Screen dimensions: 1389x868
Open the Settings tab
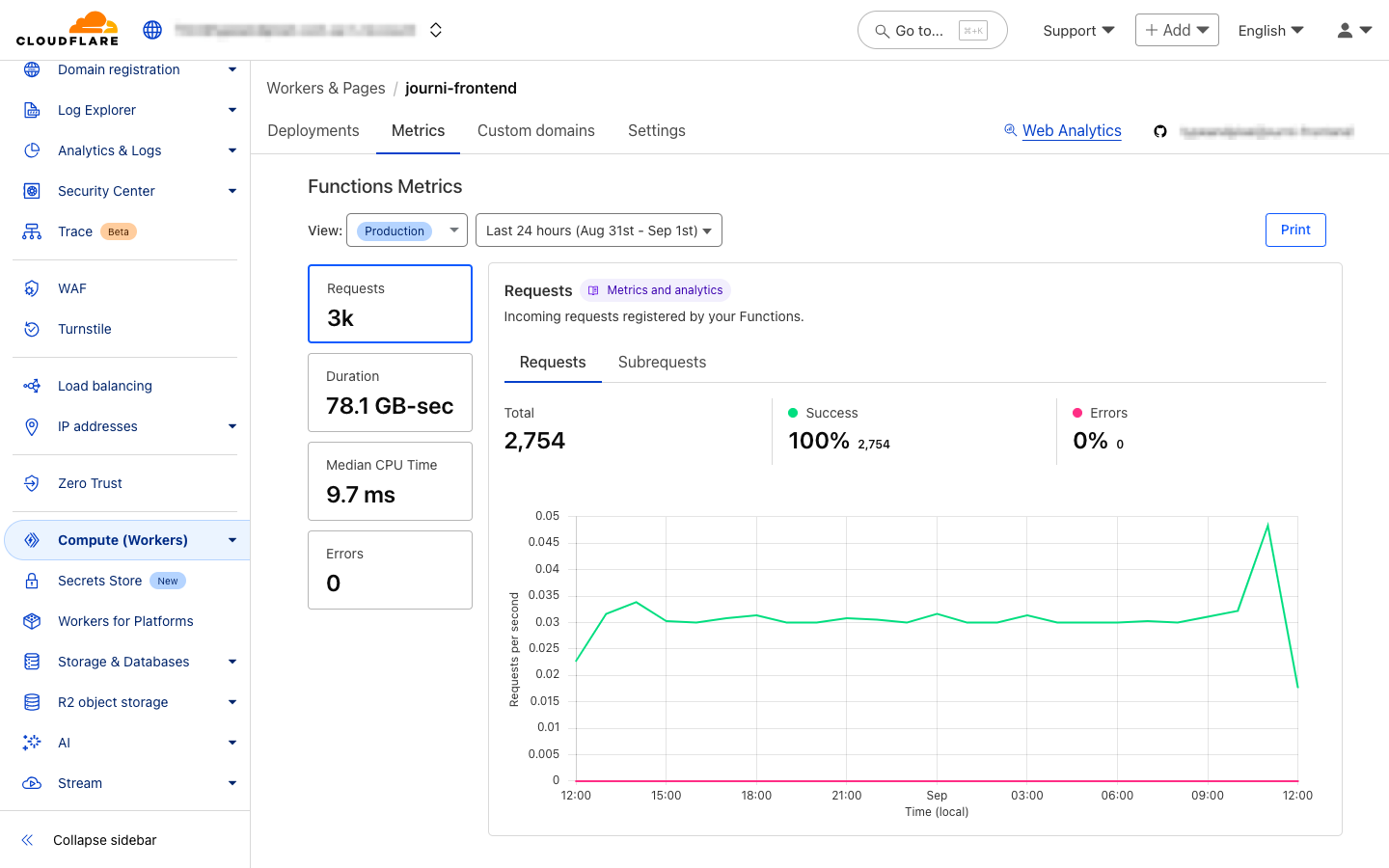click(657, 130)
